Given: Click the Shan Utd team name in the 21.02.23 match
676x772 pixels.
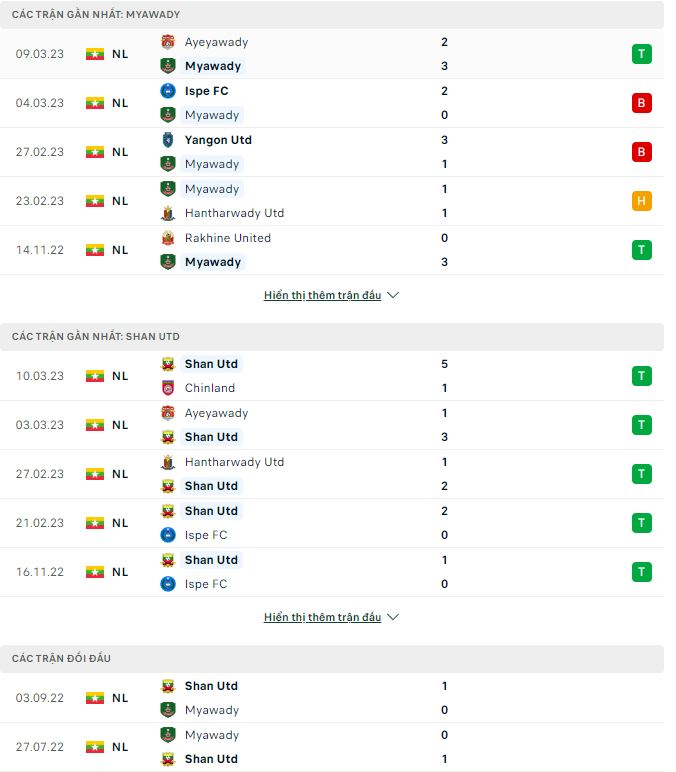Looking at the screenshot, I should (211, 511).
